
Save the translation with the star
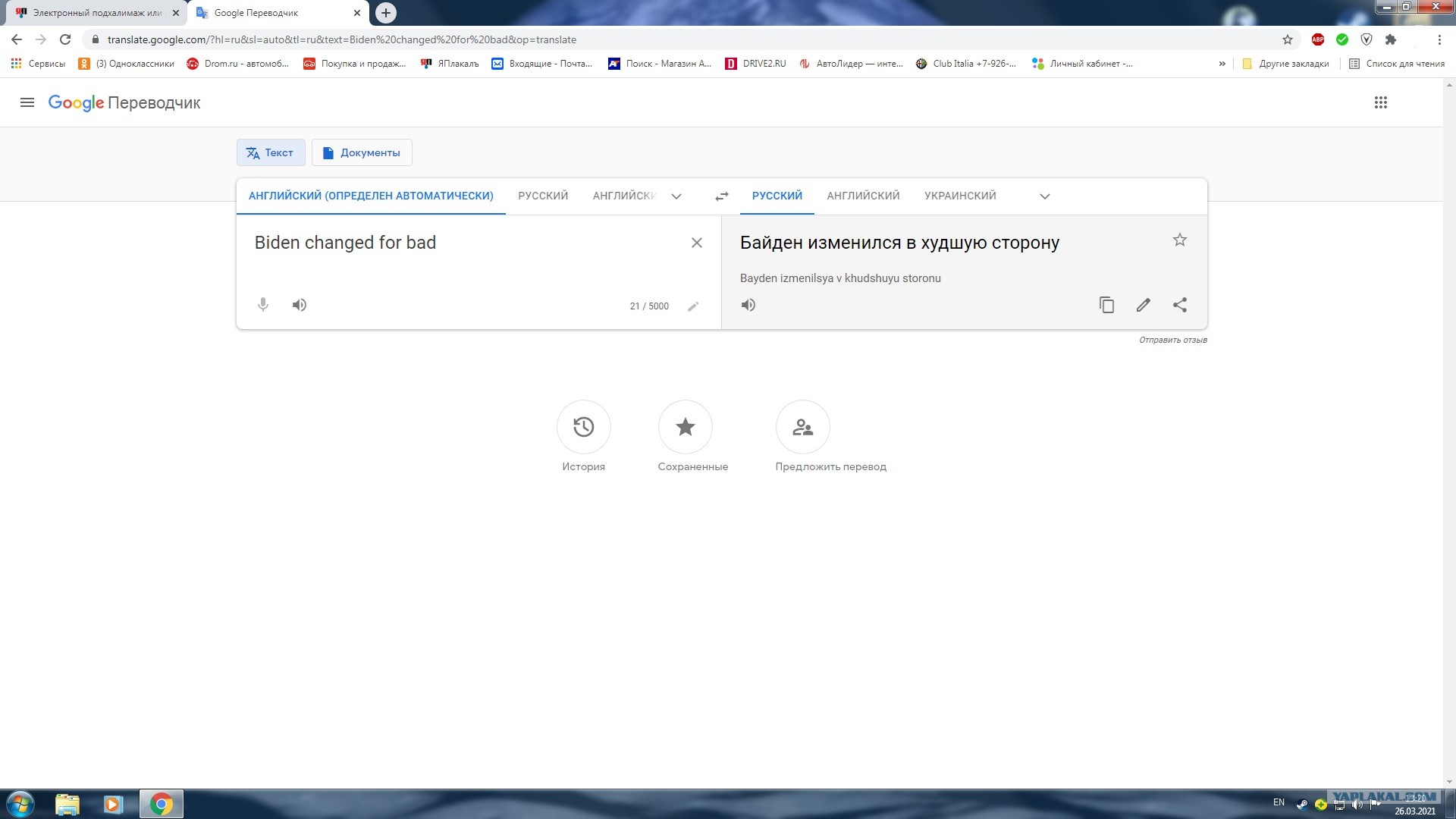pos(1180,240)
